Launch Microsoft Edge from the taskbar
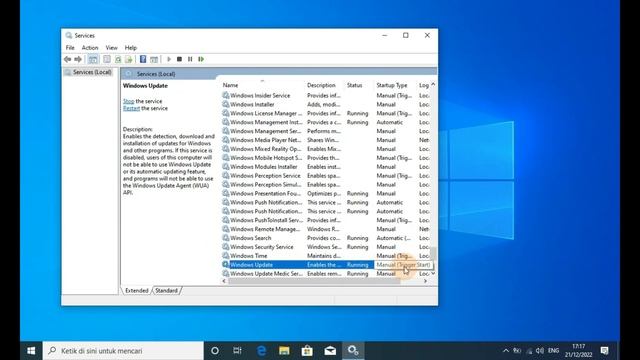Image resolution: width=640 pixels, height=360 pixels. point(261,351)
